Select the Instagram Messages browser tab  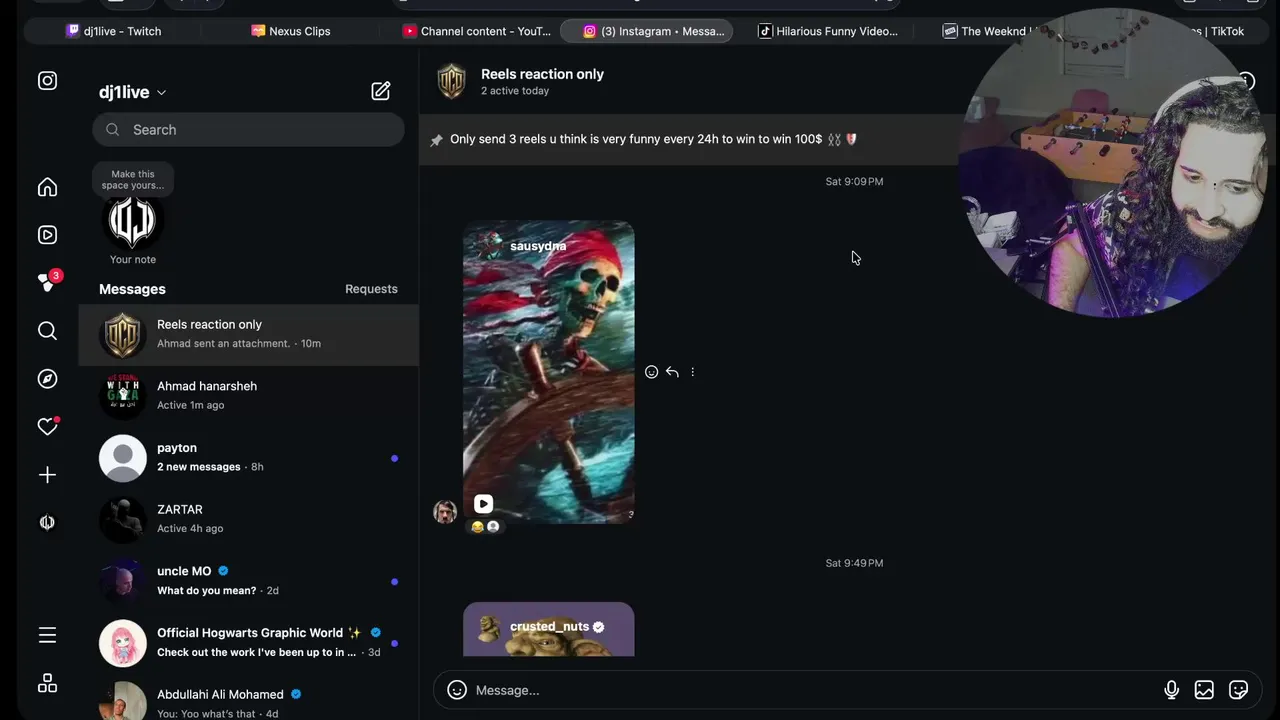click(x=646, y=31)
